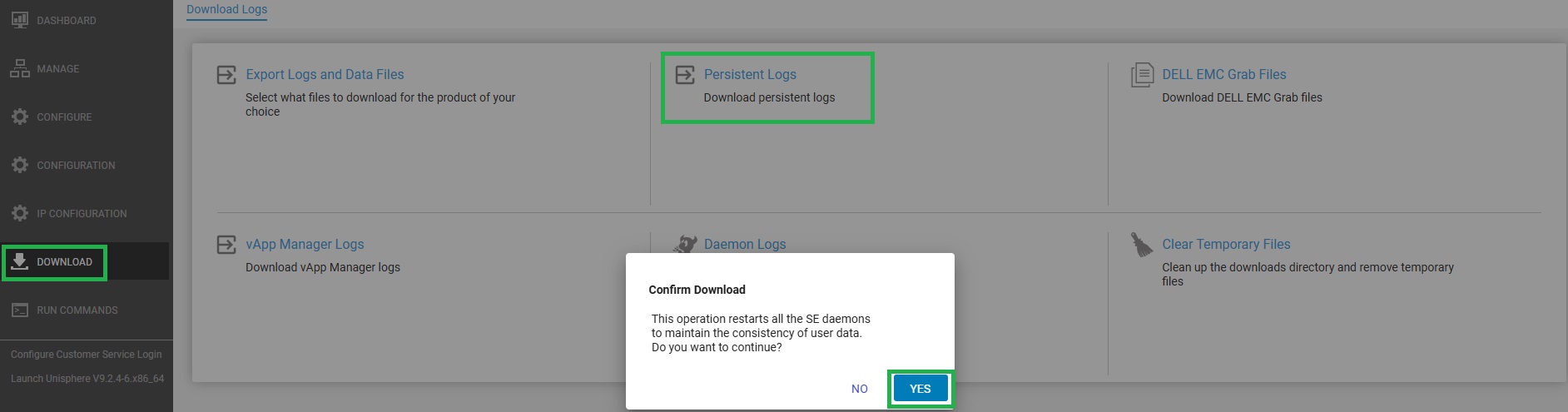This screenshot has height=412, width=1568.
Task: Confirm download with the YES button
Action: coord(920,389)
